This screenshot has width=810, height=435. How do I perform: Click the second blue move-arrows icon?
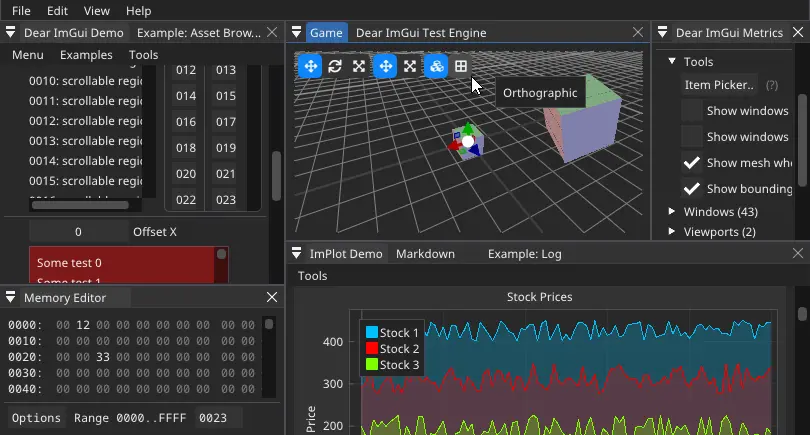385,66
